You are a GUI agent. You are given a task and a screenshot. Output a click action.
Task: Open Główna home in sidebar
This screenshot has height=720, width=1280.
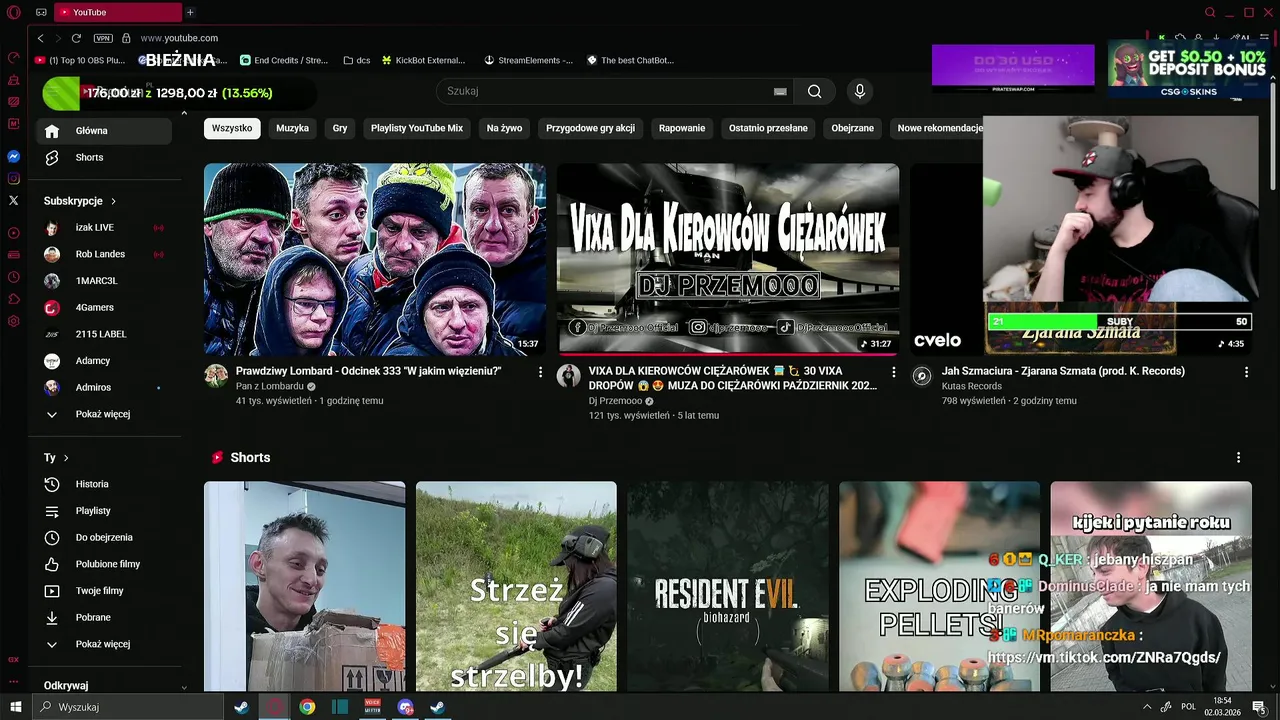click(106, 131)
